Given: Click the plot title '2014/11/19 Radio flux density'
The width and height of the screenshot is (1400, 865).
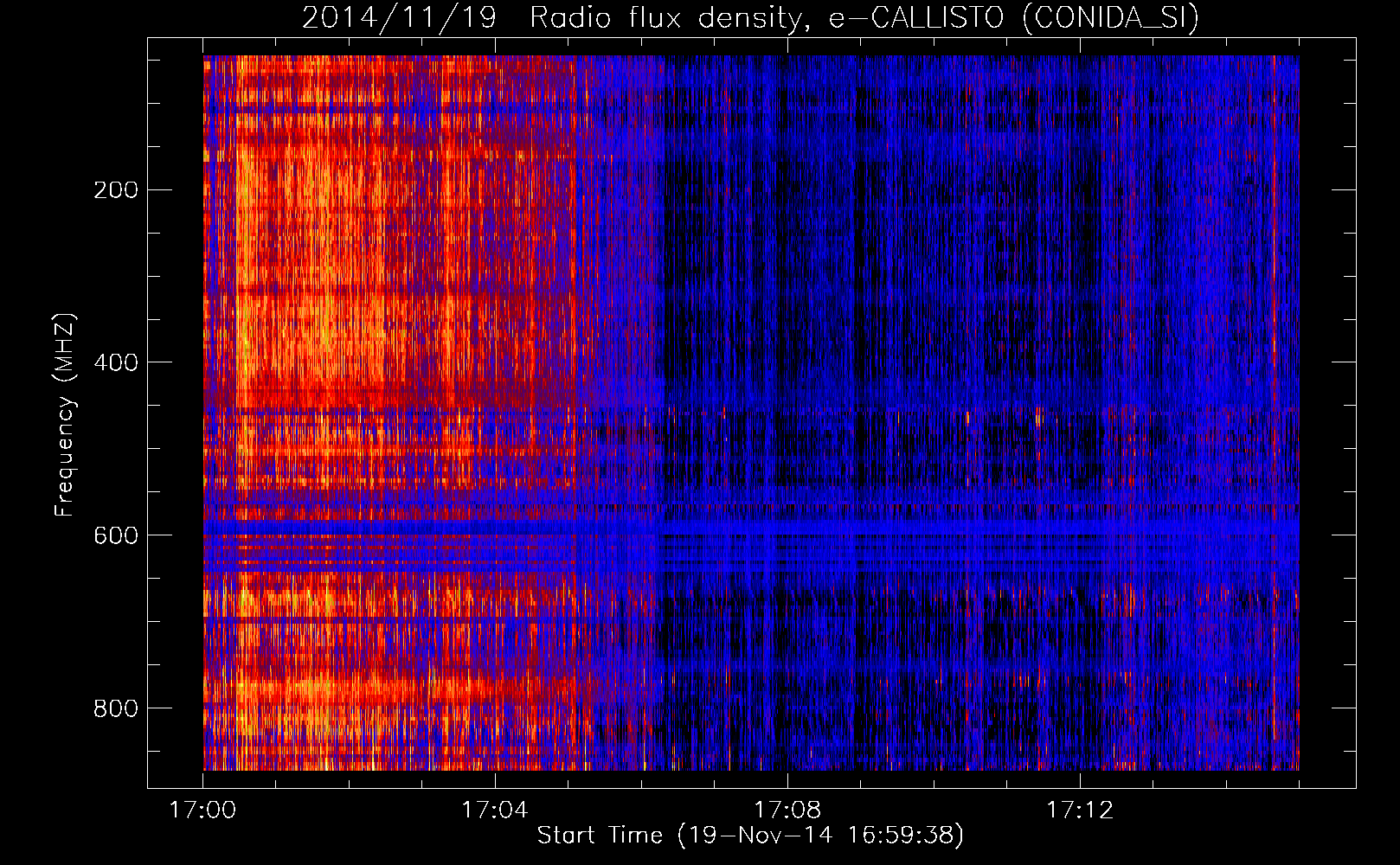Looking at the screenshot, I should (751, 18).
